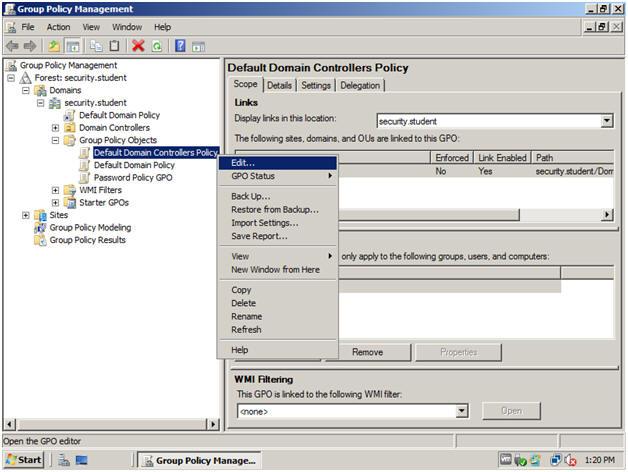Click the Group Policy Results icon
The image size is (628, 472).
coord(40,240)
